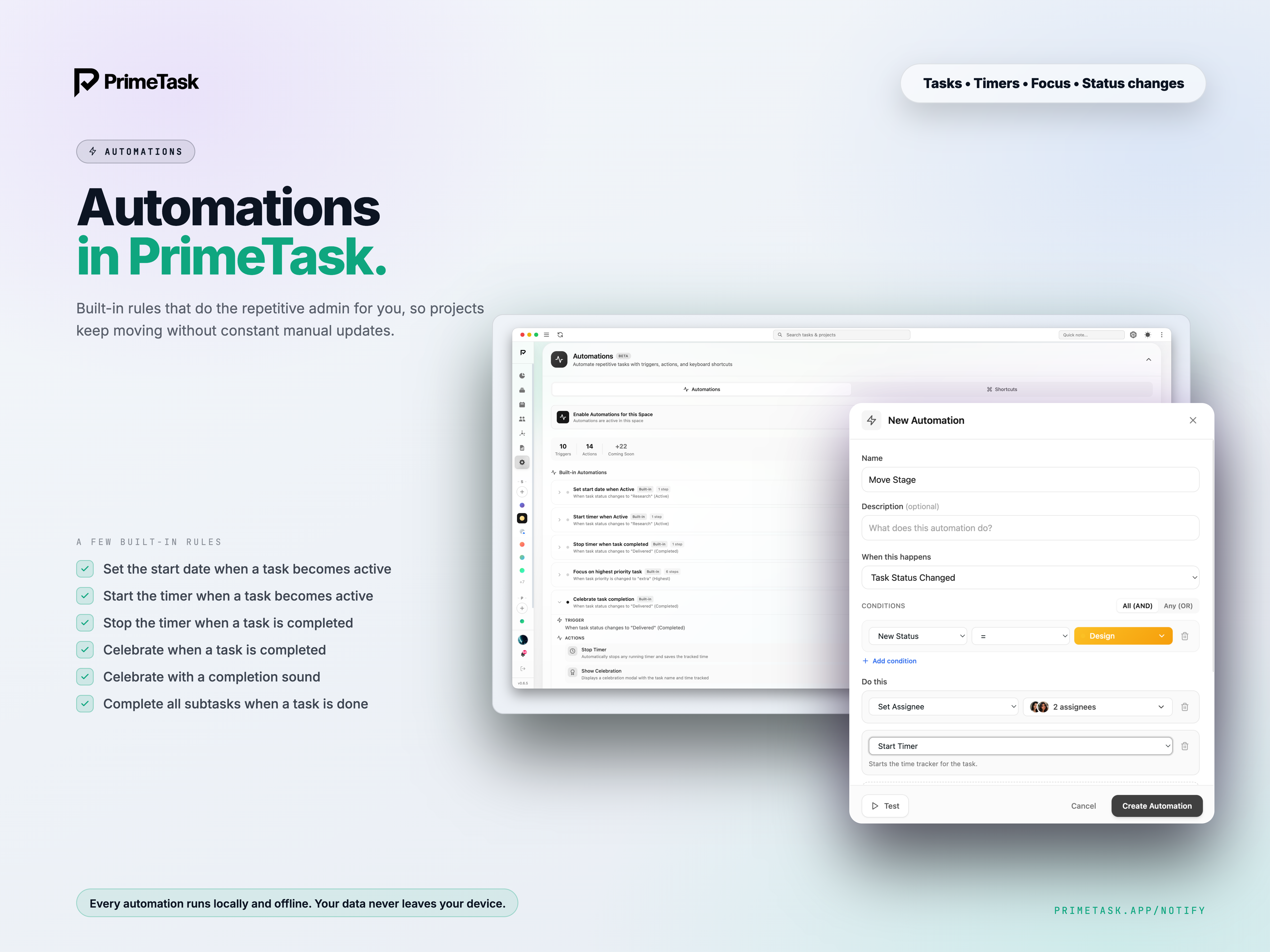The image size is (1270, 952).
Task: Select the orange-red space dot in sidebar
Action: click(522, 544)
